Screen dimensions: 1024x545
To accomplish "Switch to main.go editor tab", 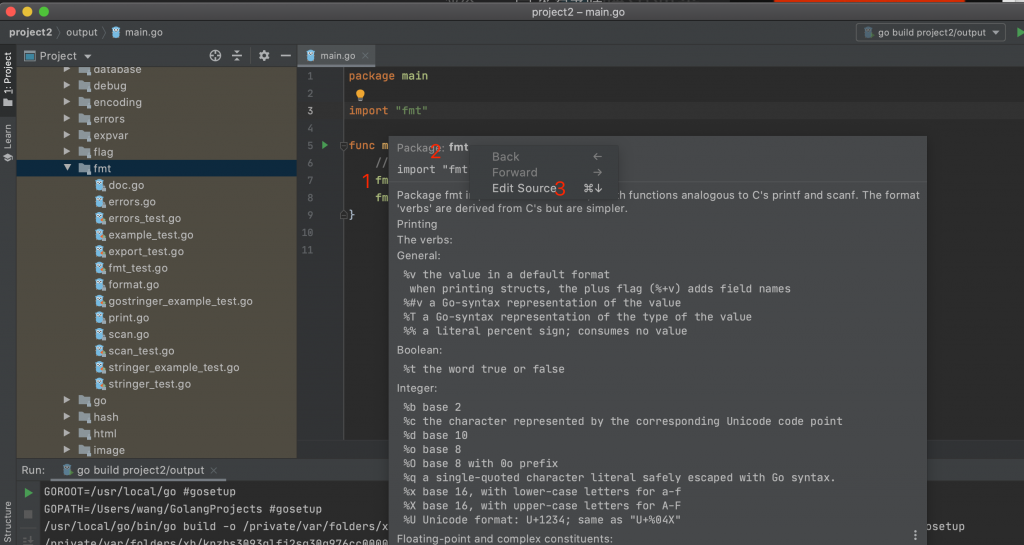I will (337, 55).
